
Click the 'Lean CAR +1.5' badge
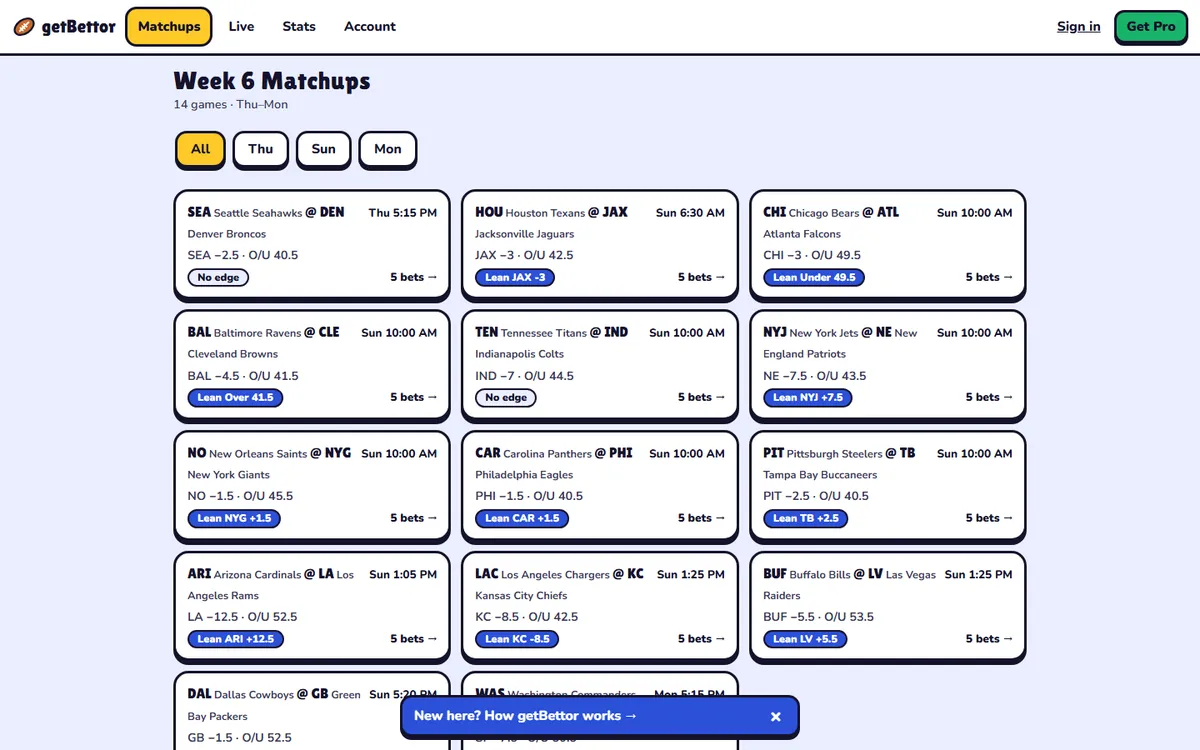pyautogui.click(x=522, y=518)
